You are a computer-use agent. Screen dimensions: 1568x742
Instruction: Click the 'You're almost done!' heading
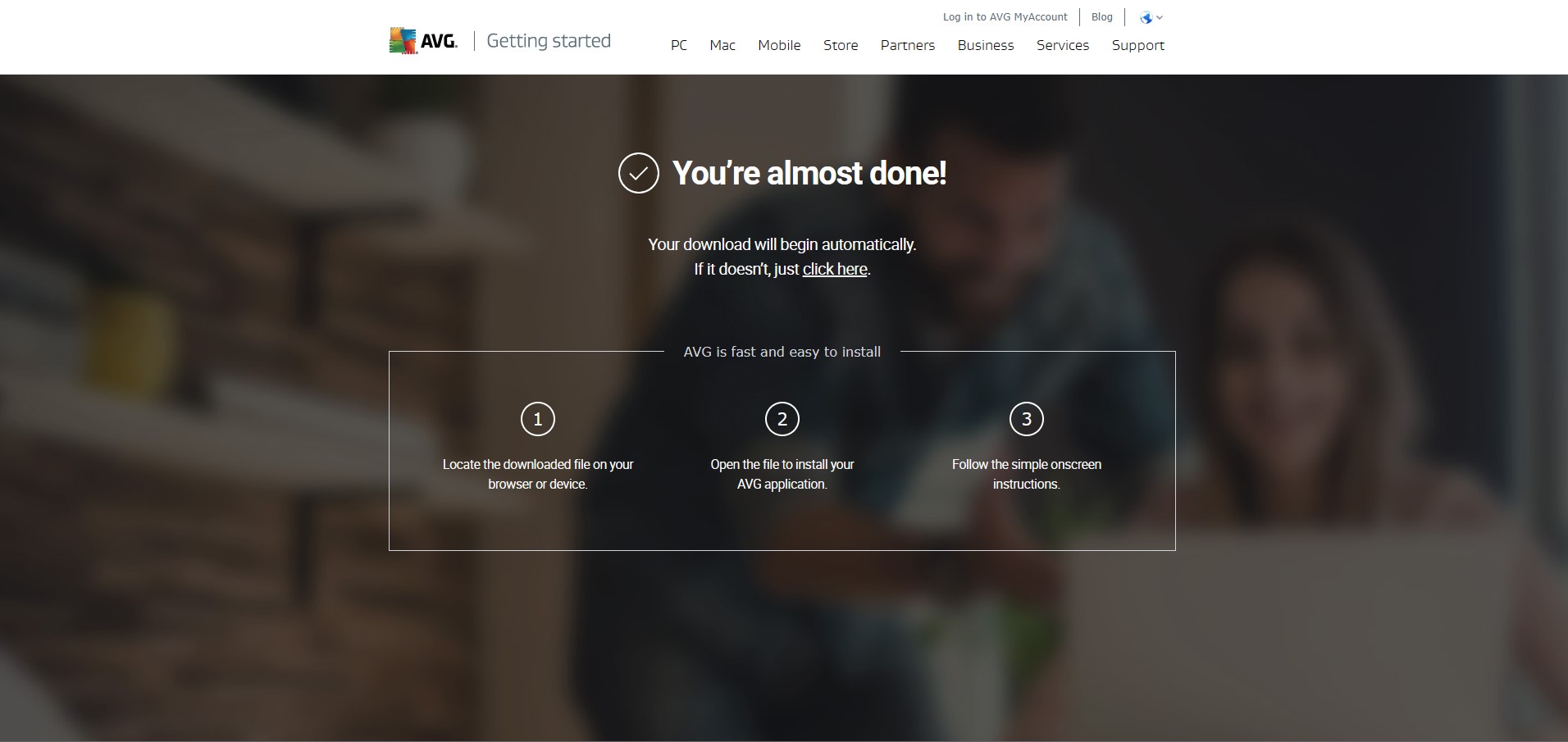click(x=809, y=173)
